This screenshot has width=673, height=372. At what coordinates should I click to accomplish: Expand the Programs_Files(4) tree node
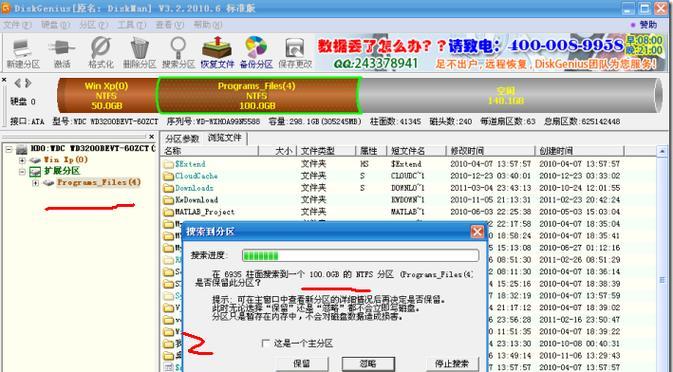tap(36, 183)
